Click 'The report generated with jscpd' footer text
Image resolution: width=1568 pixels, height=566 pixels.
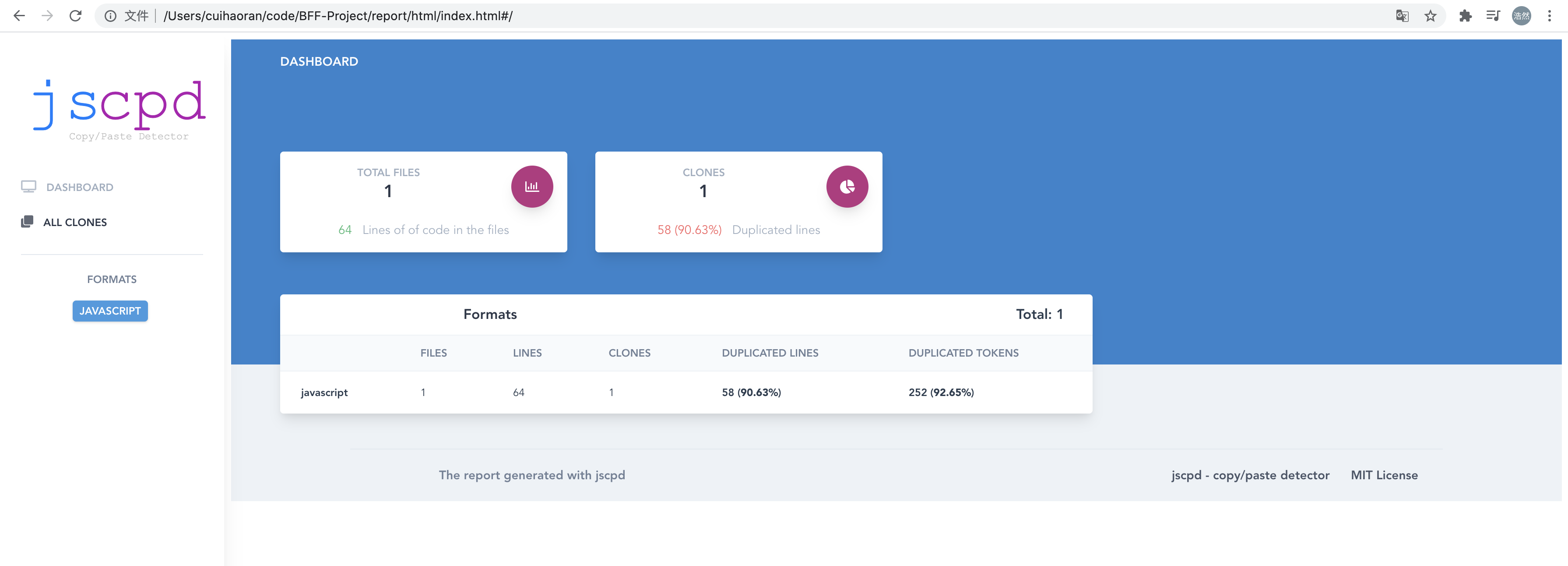click(532, 474)
